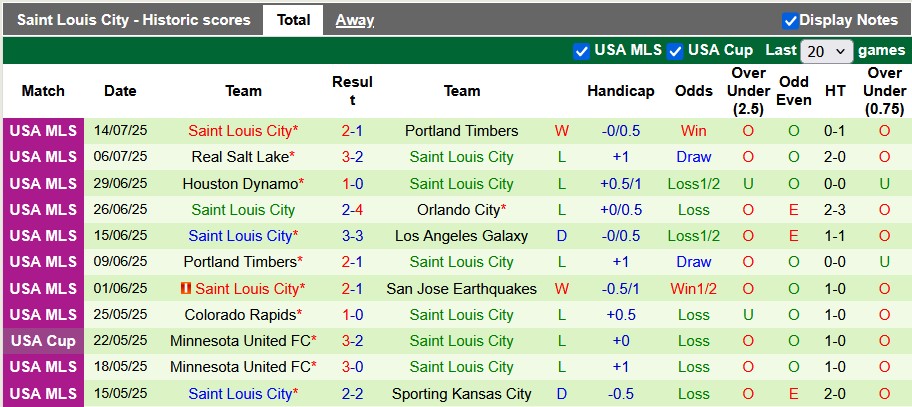Switch to the Away tab
The image size is (912, 407).
355,20
